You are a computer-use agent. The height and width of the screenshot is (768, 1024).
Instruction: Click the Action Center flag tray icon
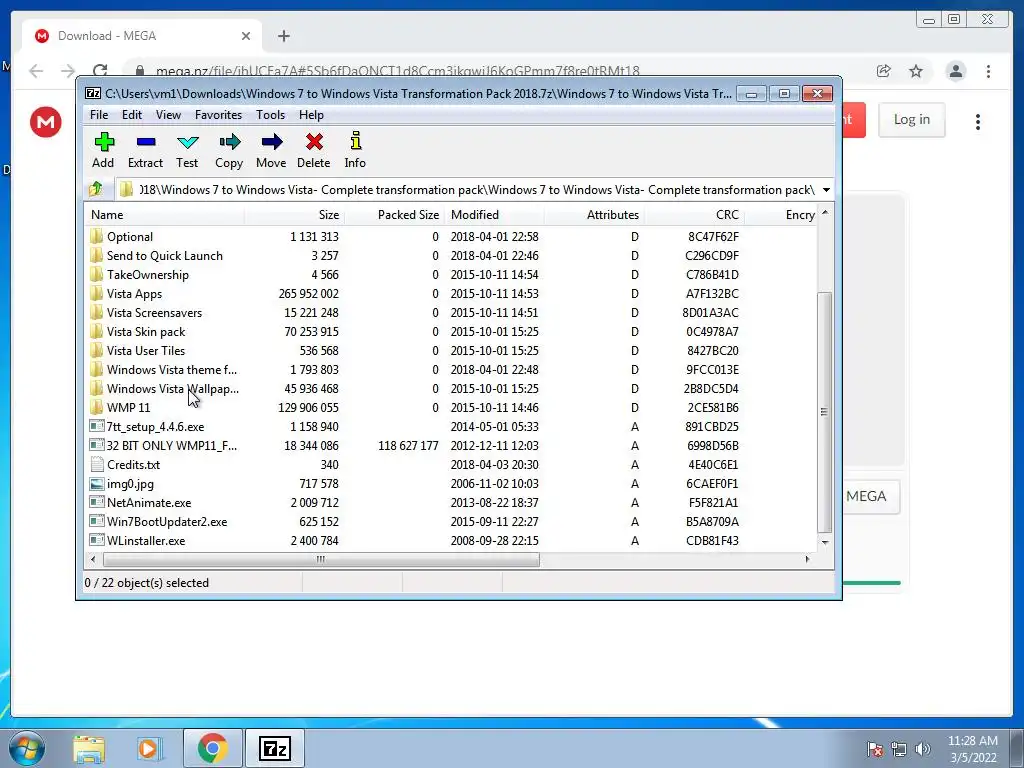tap(875, 749)
